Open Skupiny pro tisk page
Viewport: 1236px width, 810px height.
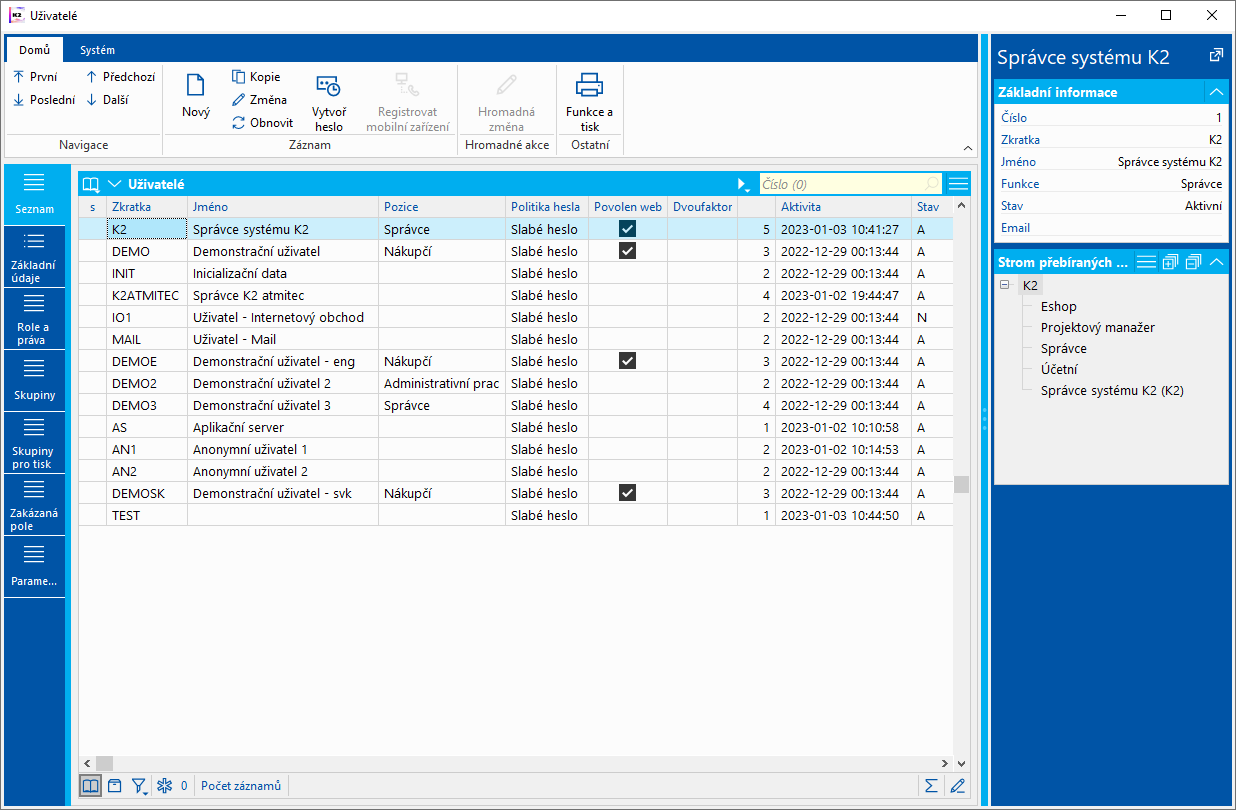coord(35,443)
